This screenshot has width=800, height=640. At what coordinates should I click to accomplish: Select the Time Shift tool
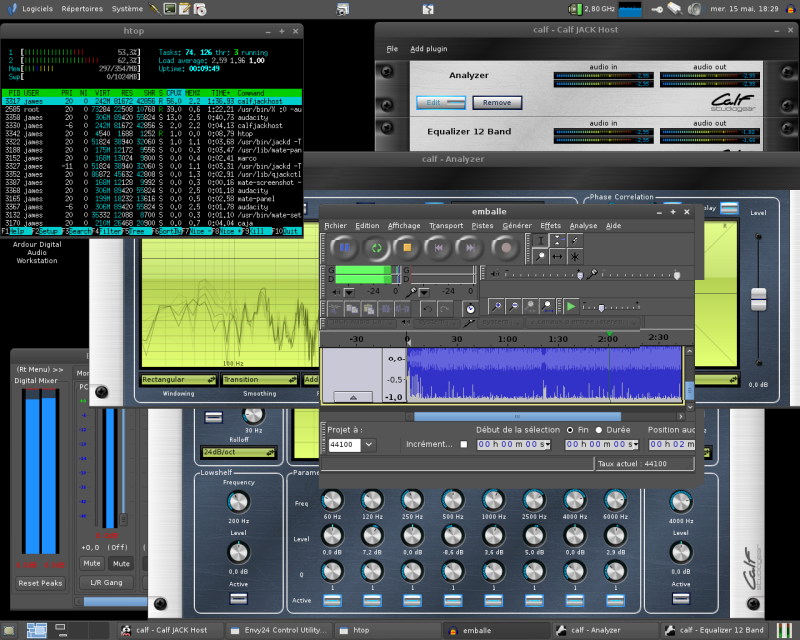pos(558,256)
